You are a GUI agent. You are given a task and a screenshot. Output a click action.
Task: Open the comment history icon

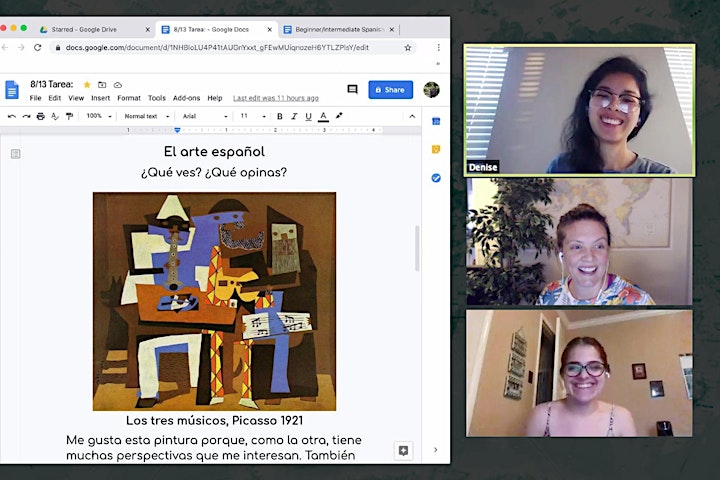pos(352,89)
